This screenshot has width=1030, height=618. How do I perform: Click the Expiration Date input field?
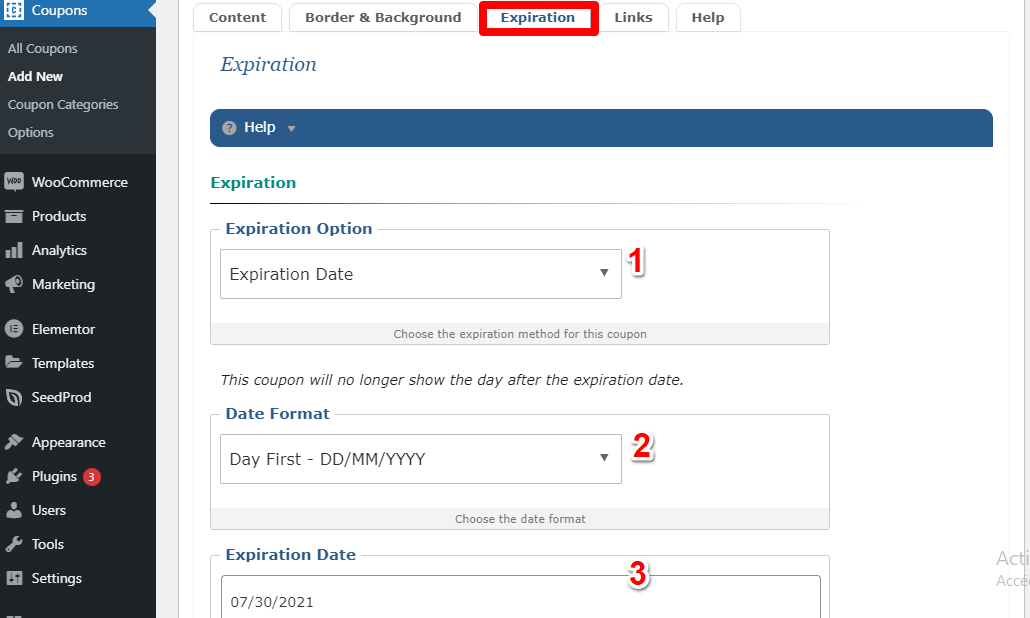click(520, 600)
